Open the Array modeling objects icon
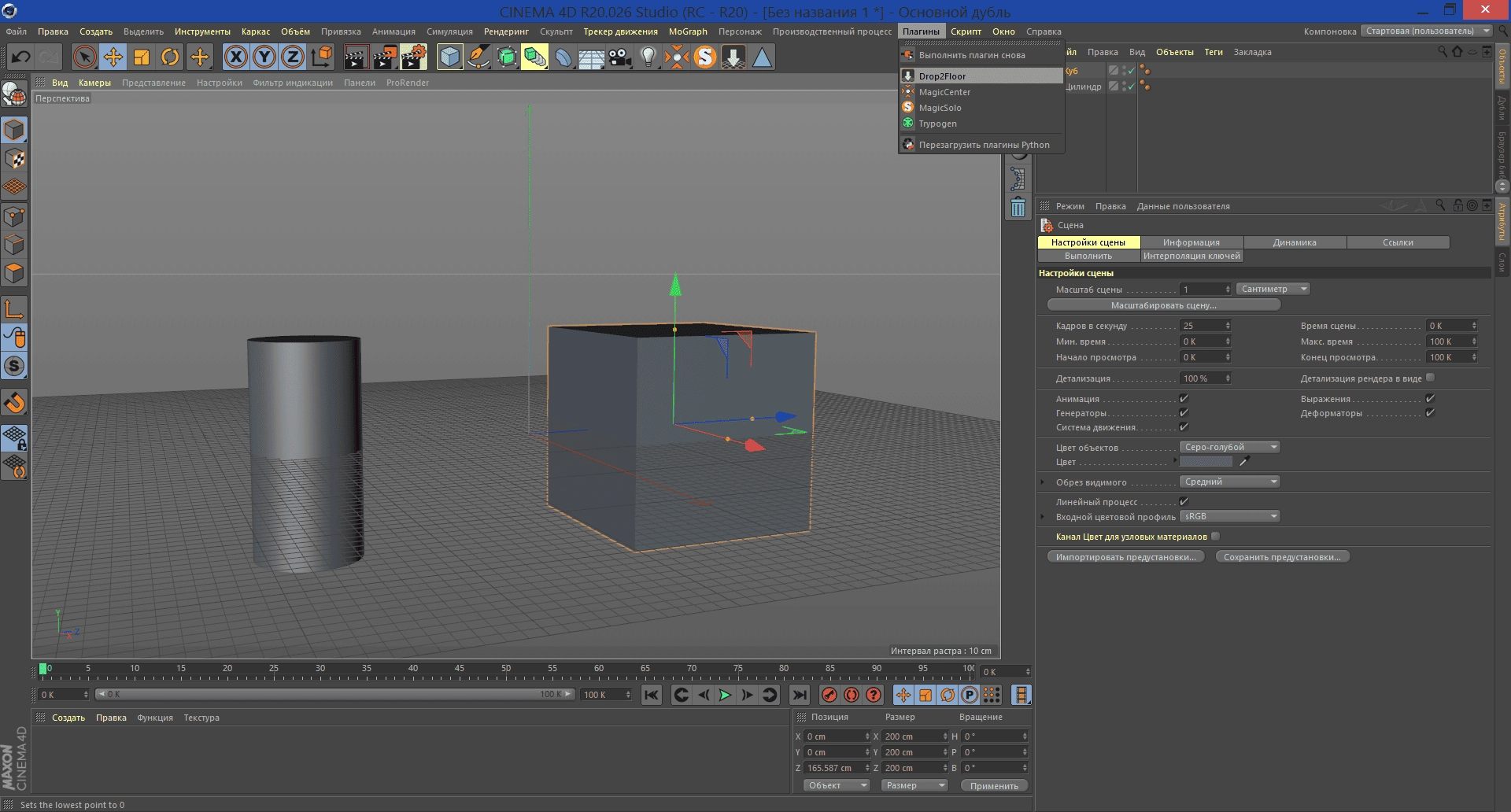Viewport: 1511px width, 812px height. 534,57
